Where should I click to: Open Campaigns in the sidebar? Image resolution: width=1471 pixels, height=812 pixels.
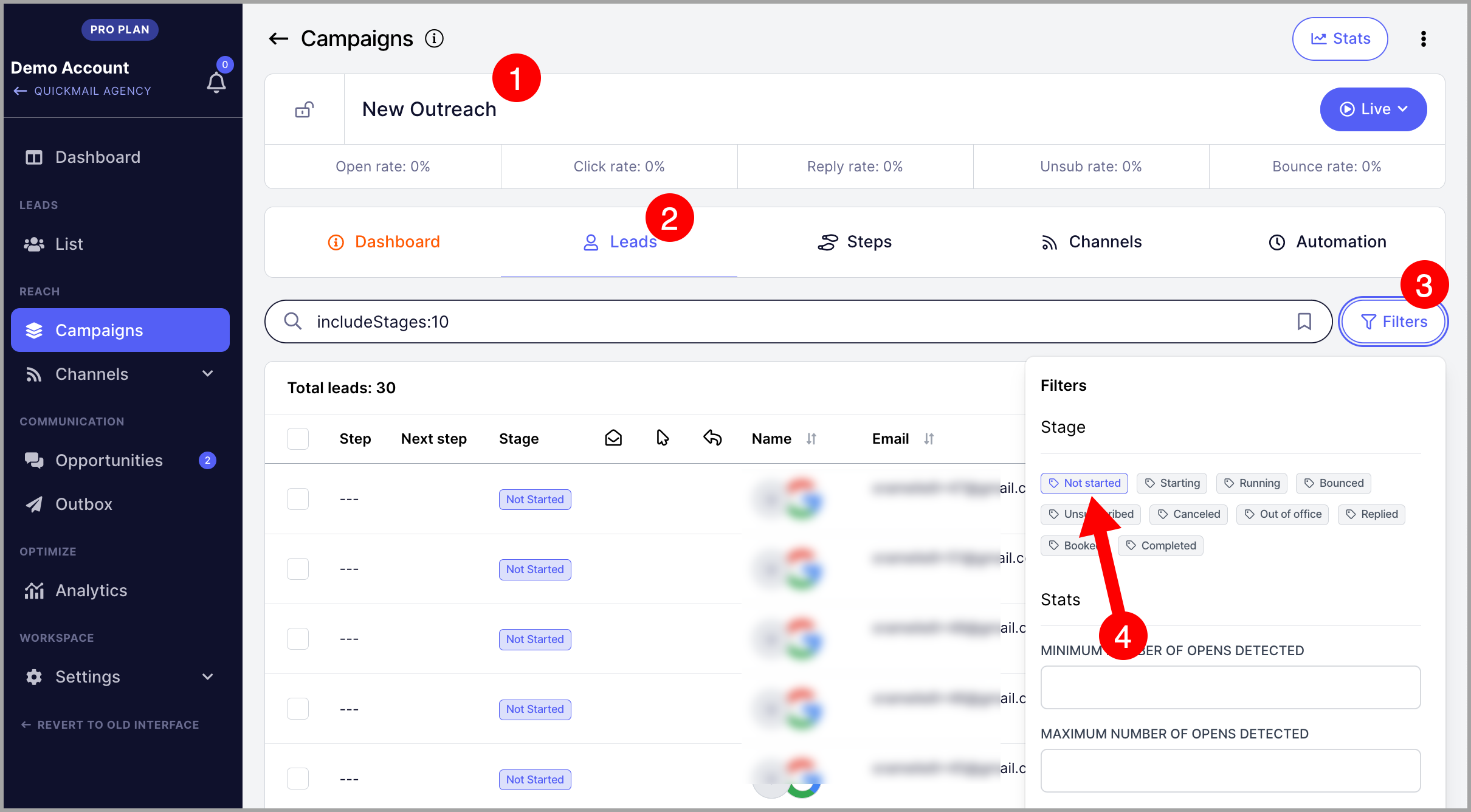click(120, 330)
